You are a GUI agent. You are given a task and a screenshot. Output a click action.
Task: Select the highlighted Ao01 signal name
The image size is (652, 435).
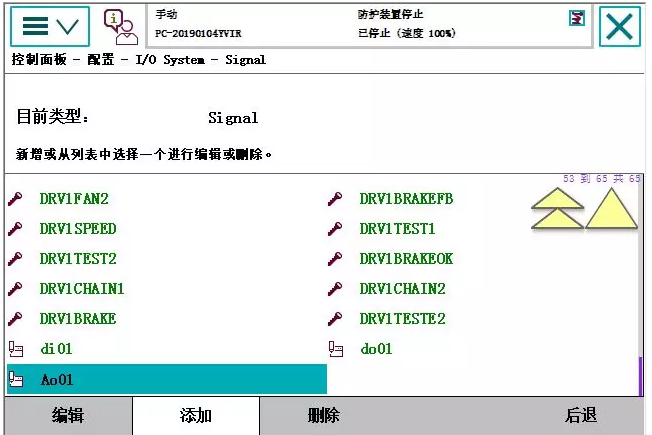point(57,379)
